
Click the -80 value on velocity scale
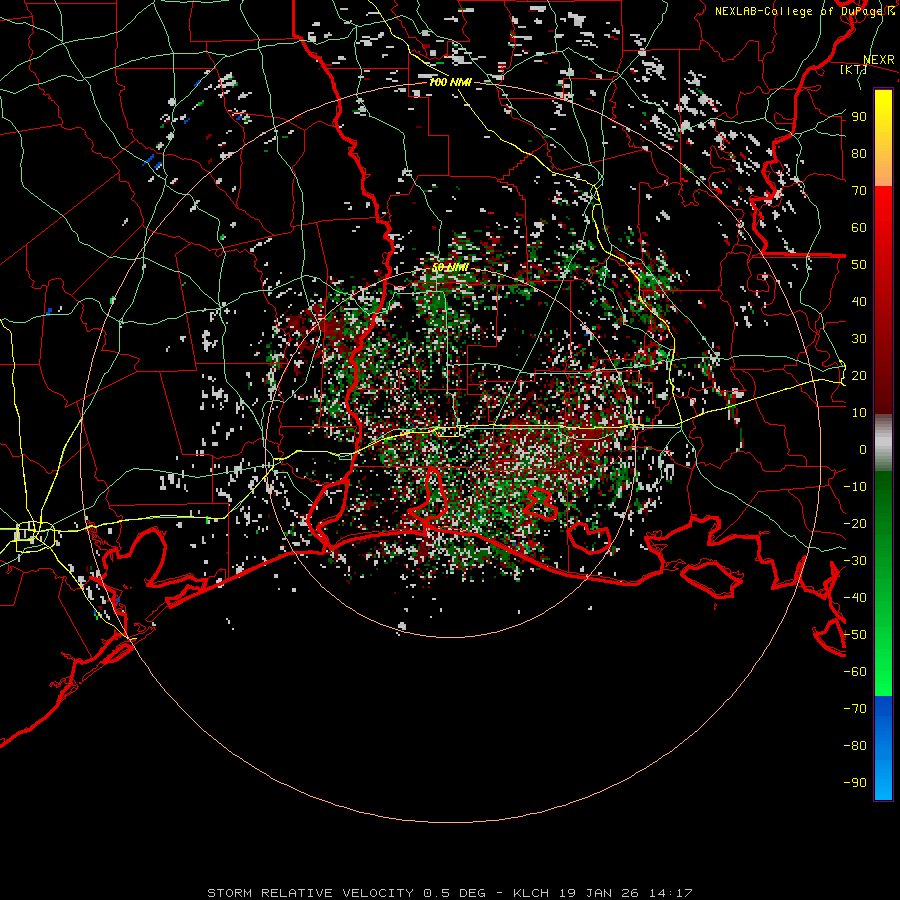855,746
